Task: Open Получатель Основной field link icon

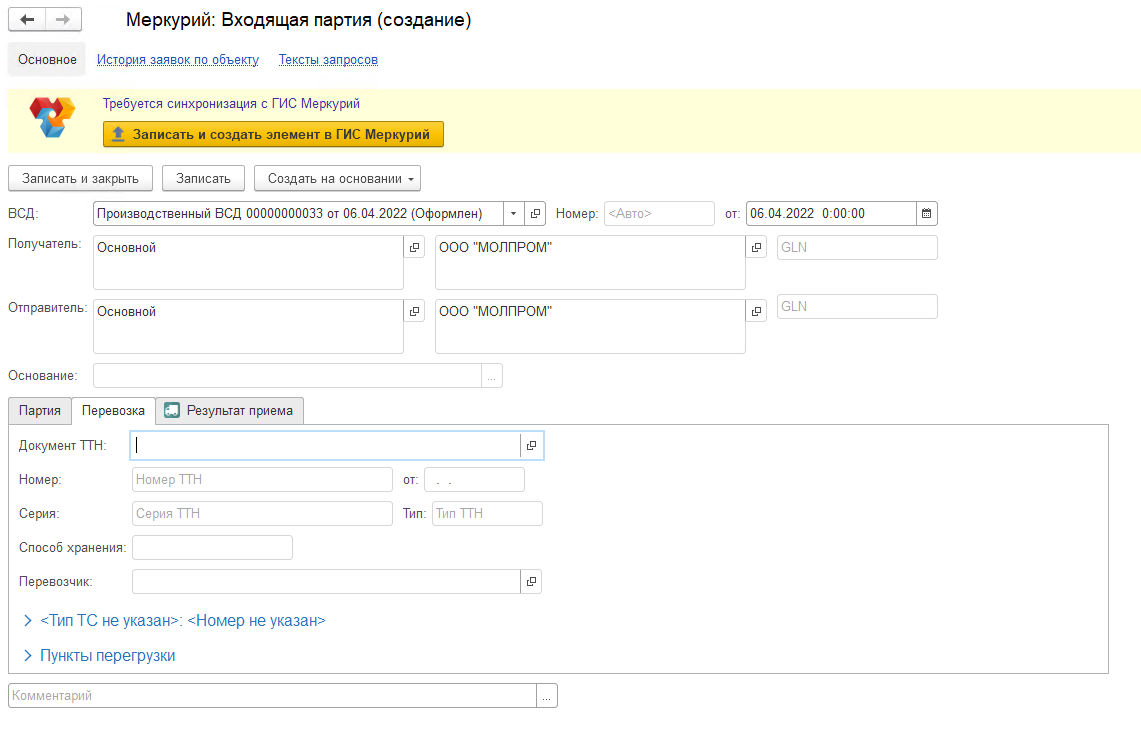Action: click(415, 248)
